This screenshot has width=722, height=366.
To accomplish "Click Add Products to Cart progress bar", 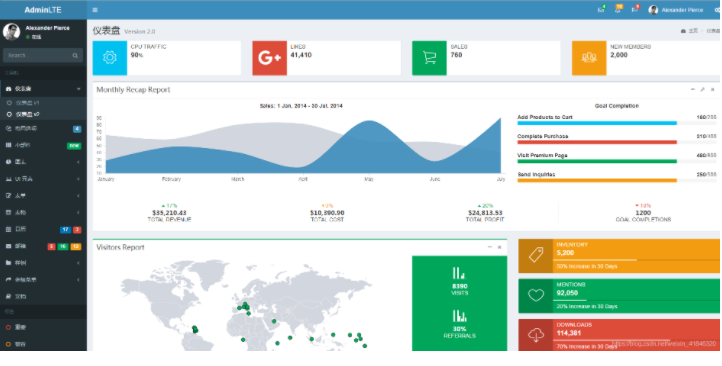I will [617, 123].
